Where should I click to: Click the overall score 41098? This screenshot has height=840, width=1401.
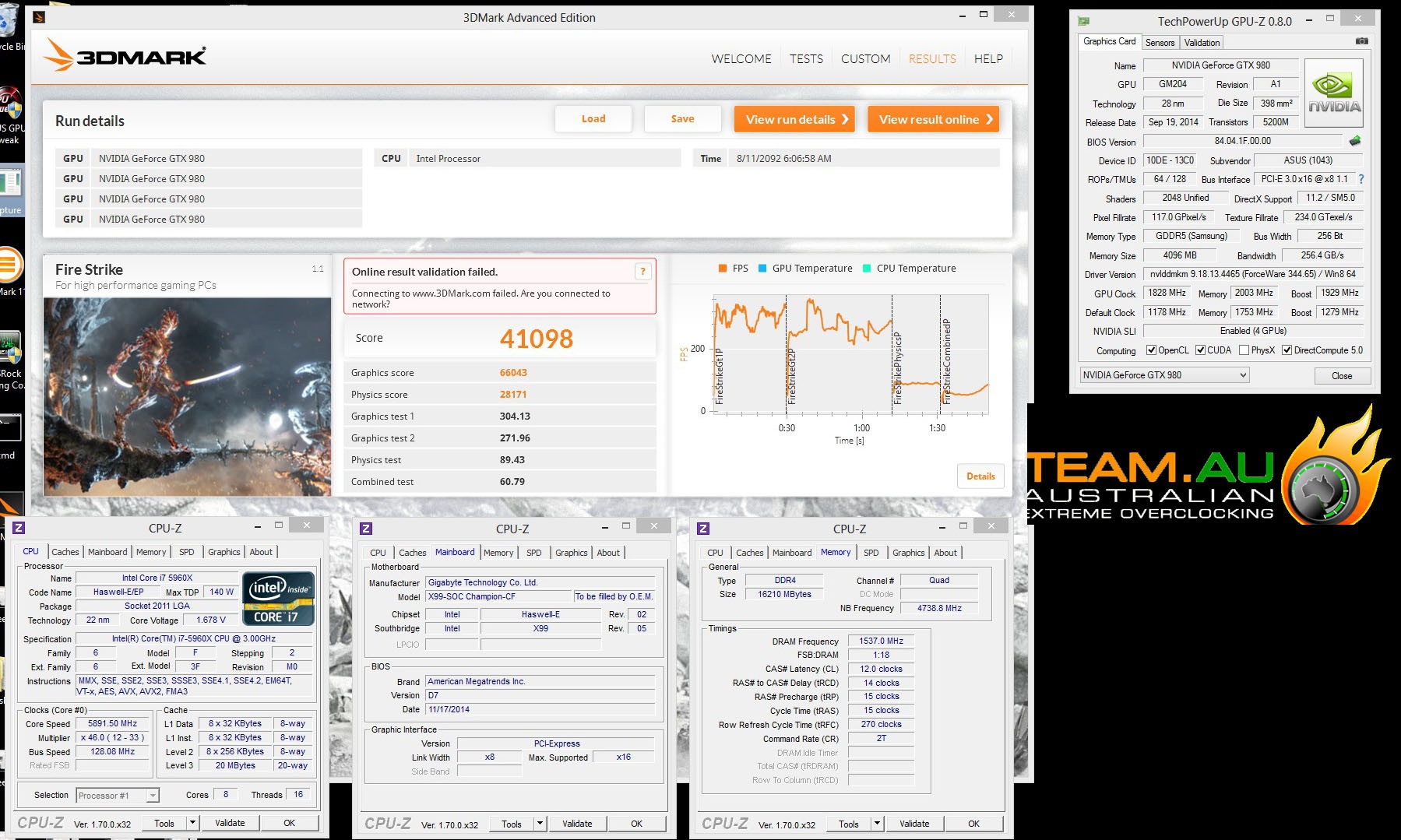(536, 338)
